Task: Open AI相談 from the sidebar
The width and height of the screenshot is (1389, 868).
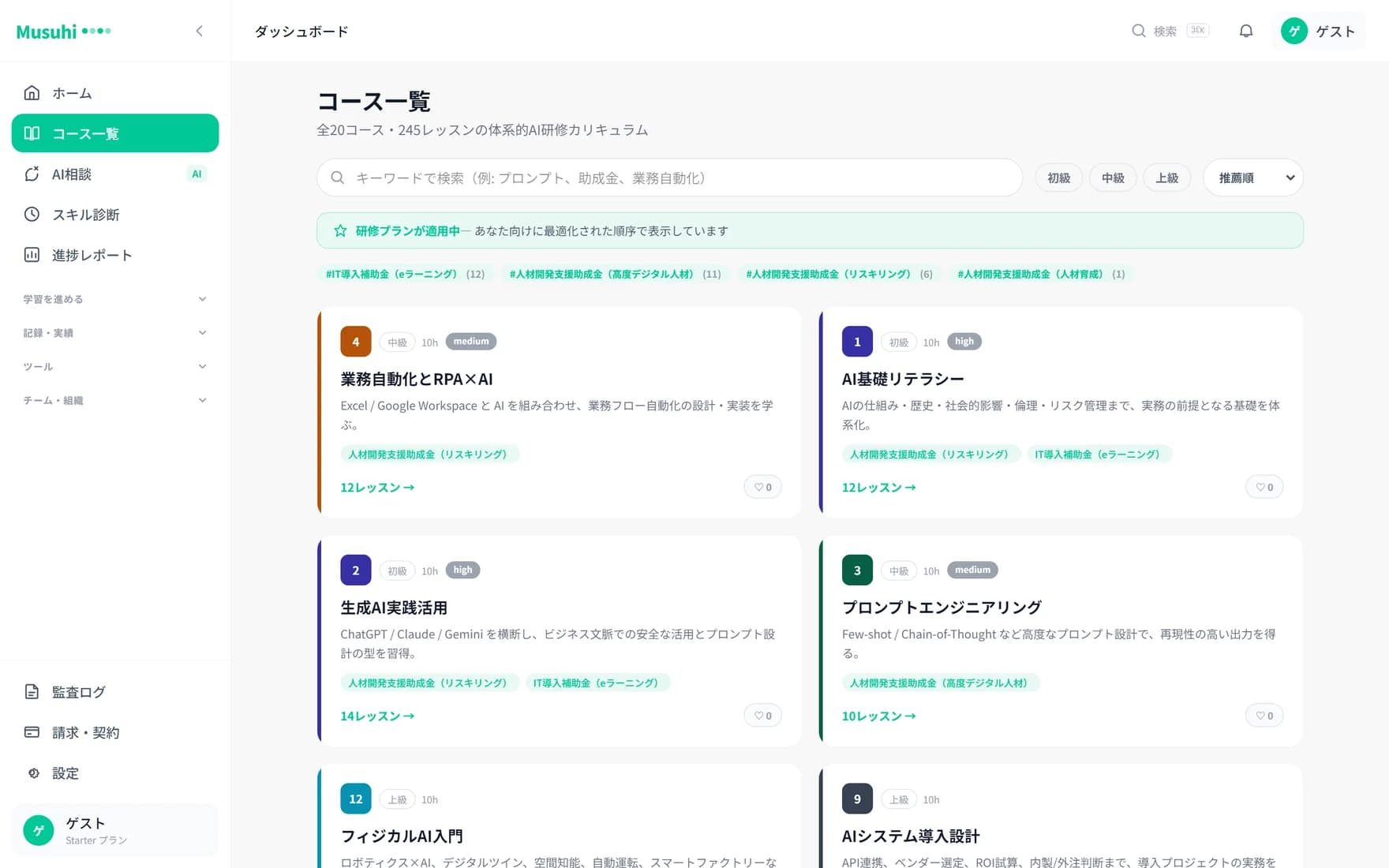Action: coord(115,174)
